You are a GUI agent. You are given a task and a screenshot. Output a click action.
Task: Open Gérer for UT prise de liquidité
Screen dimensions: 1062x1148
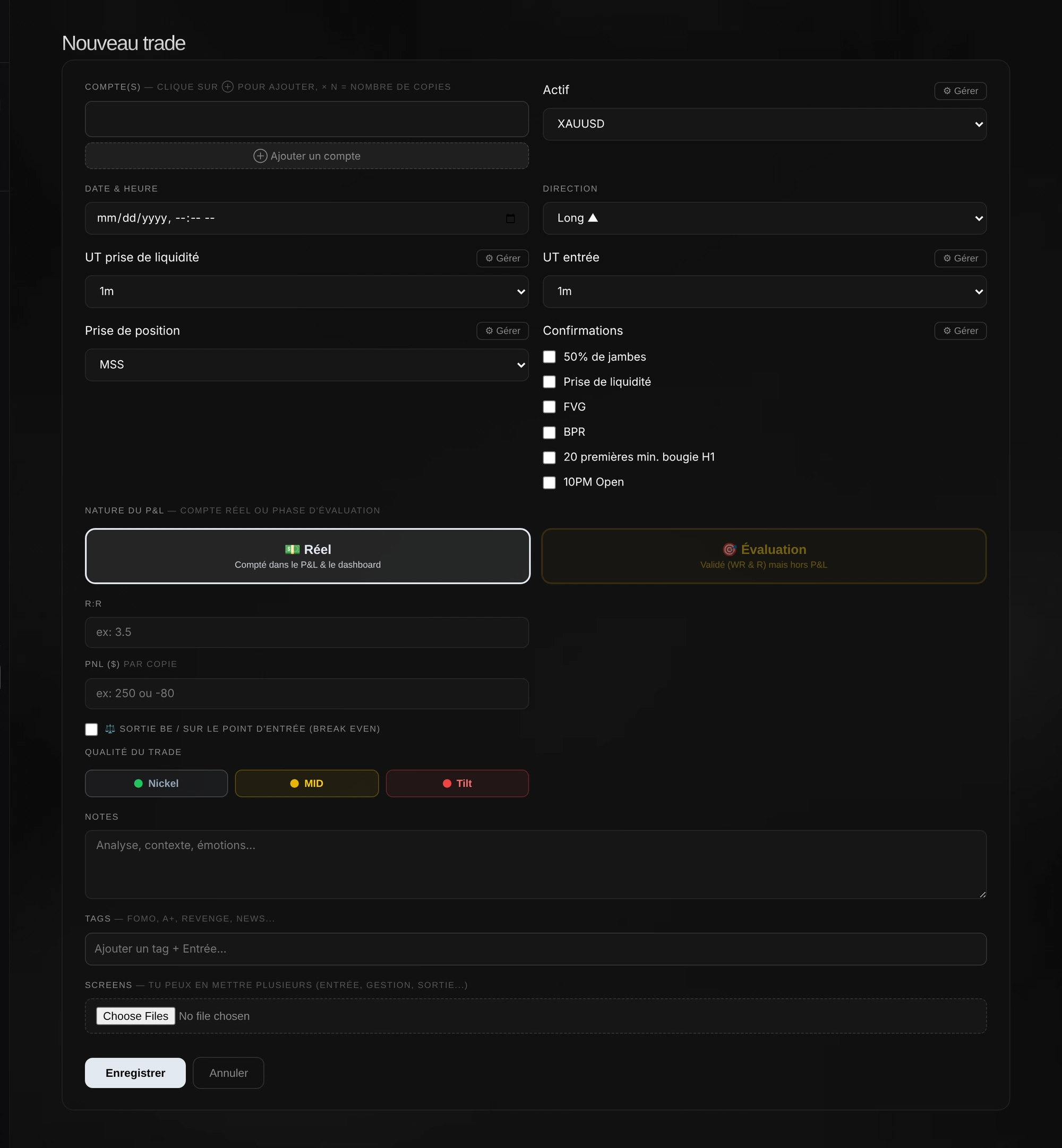point(502,258)
